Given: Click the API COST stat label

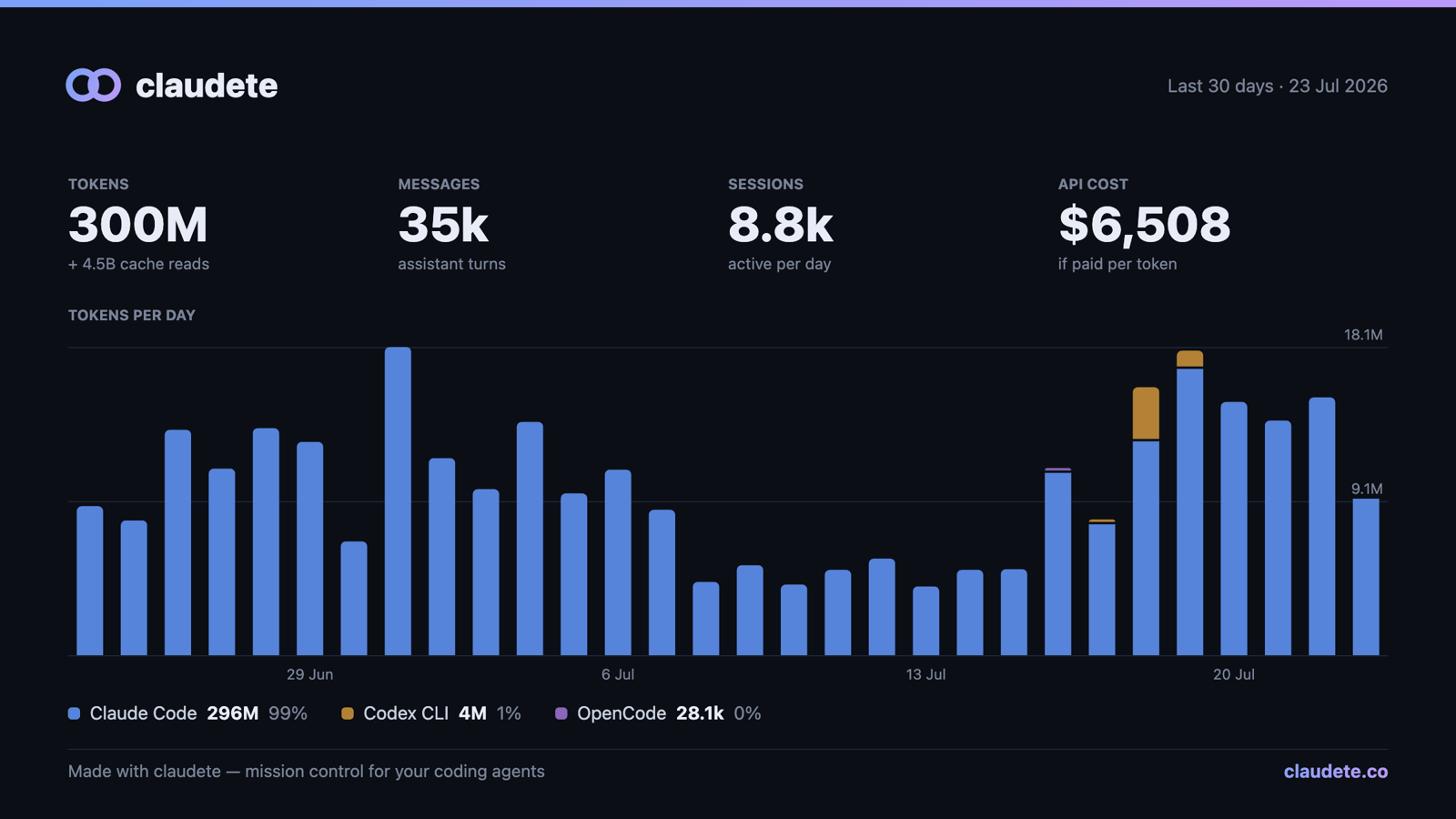Looking at the screenshot, I should (x=1093, y=184).
